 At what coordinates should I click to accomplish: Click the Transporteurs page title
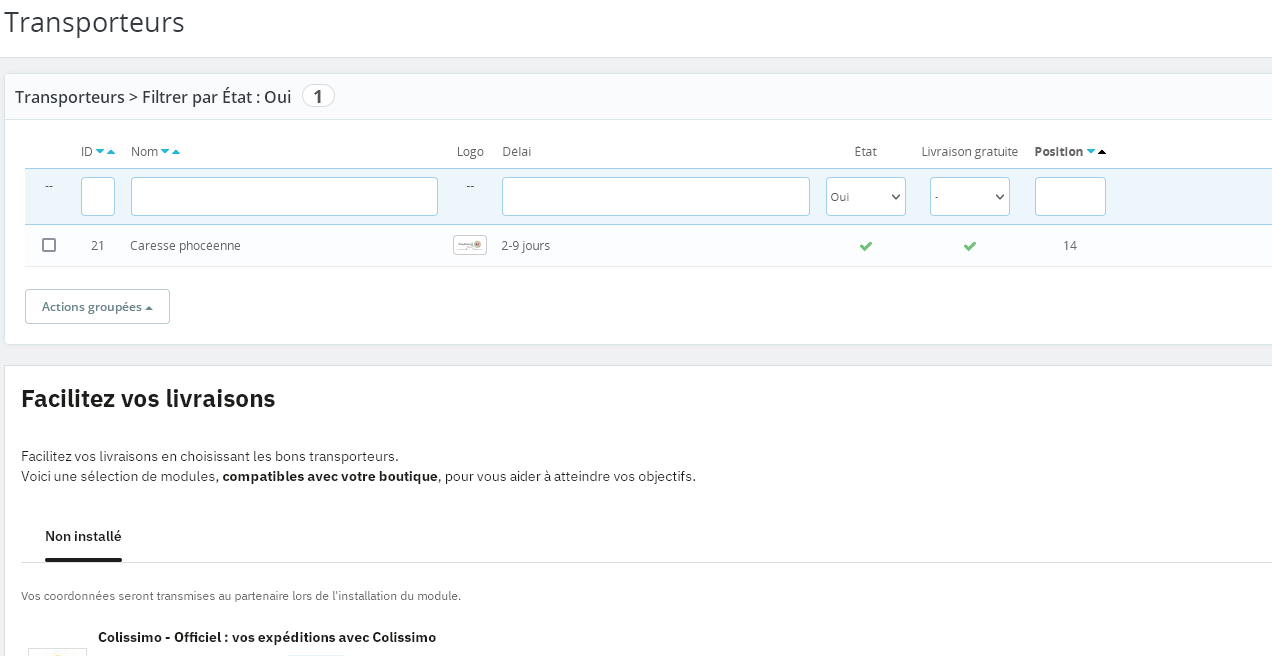coord(94,22)
